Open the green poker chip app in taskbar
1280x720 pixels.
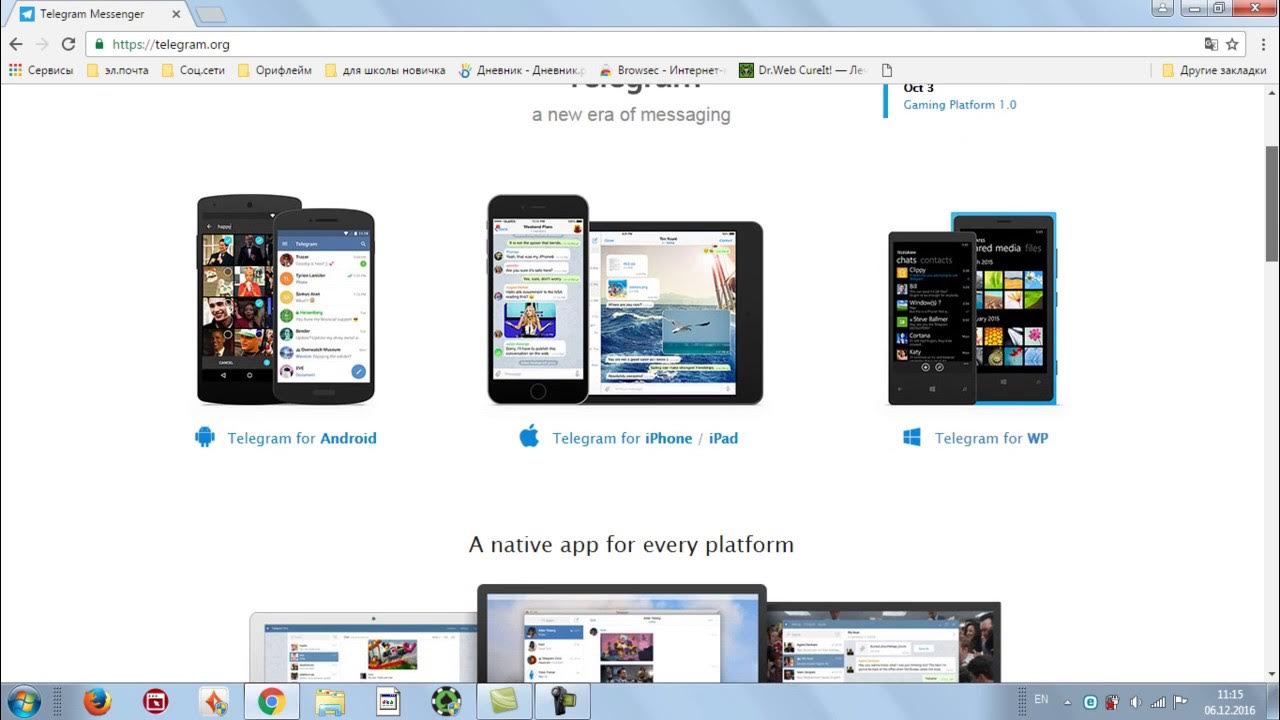(x=445, y=702)
